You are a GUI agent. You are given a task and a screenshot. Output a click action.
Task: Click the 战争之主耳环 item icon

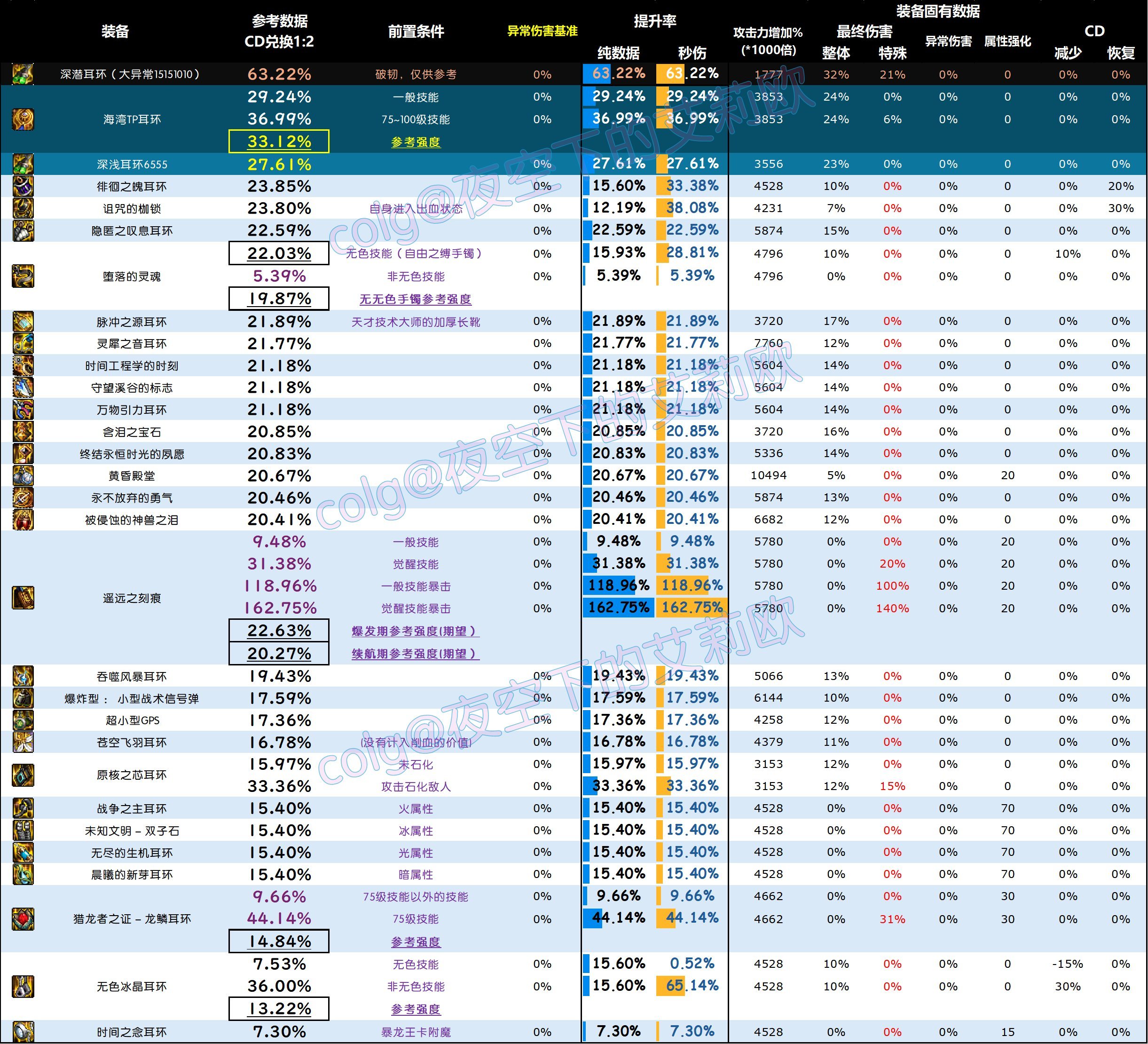23,809
